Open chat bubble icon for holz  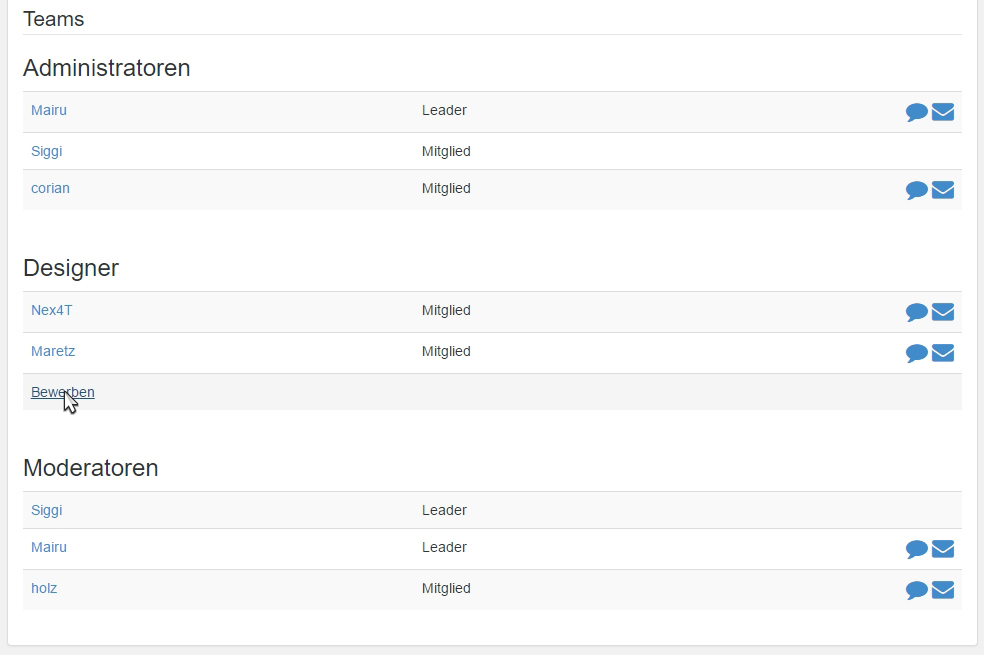pos(916,590)
